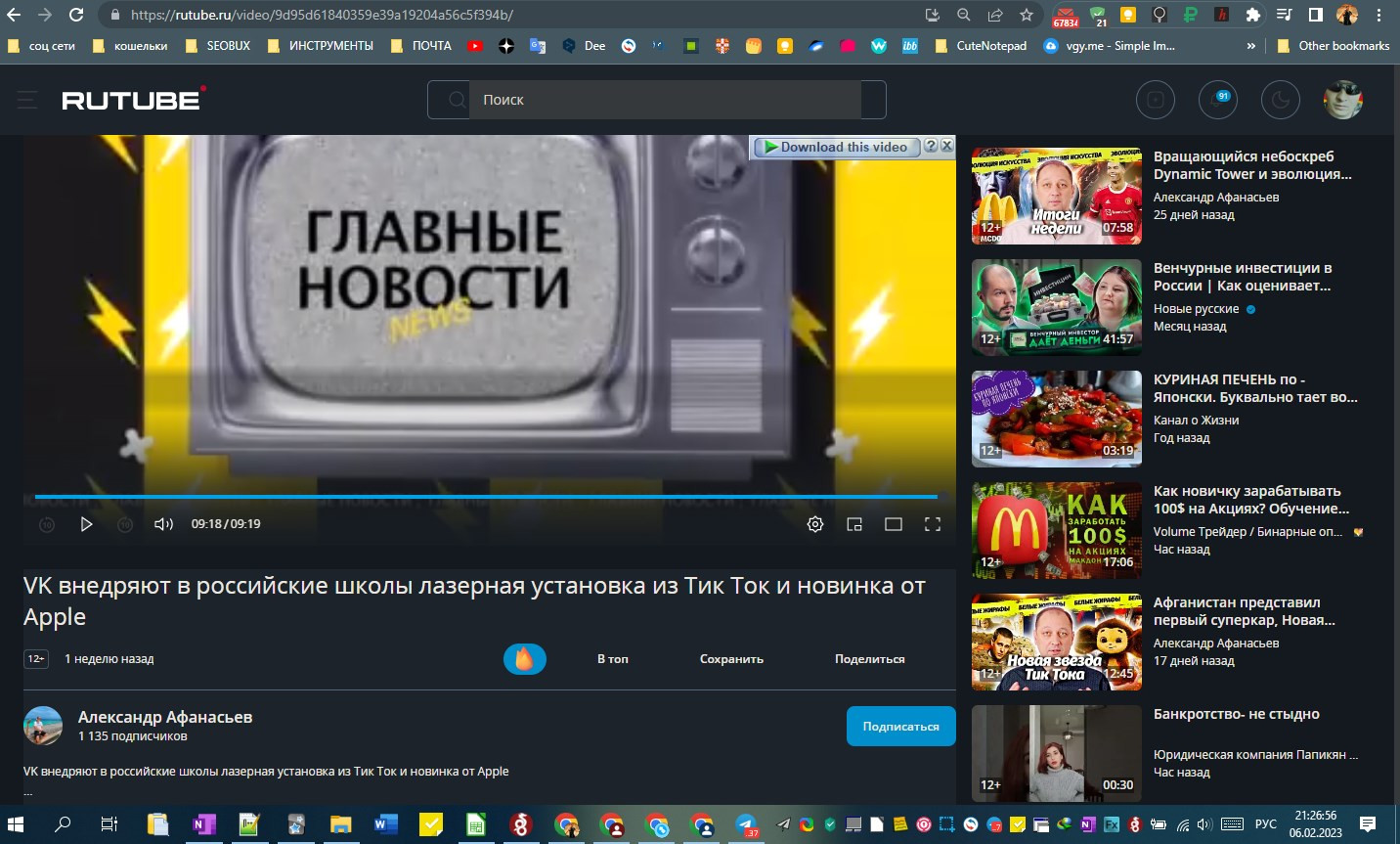Open Telegram in taskbar
The image size is (1400, 844).
tap(747, 824)
